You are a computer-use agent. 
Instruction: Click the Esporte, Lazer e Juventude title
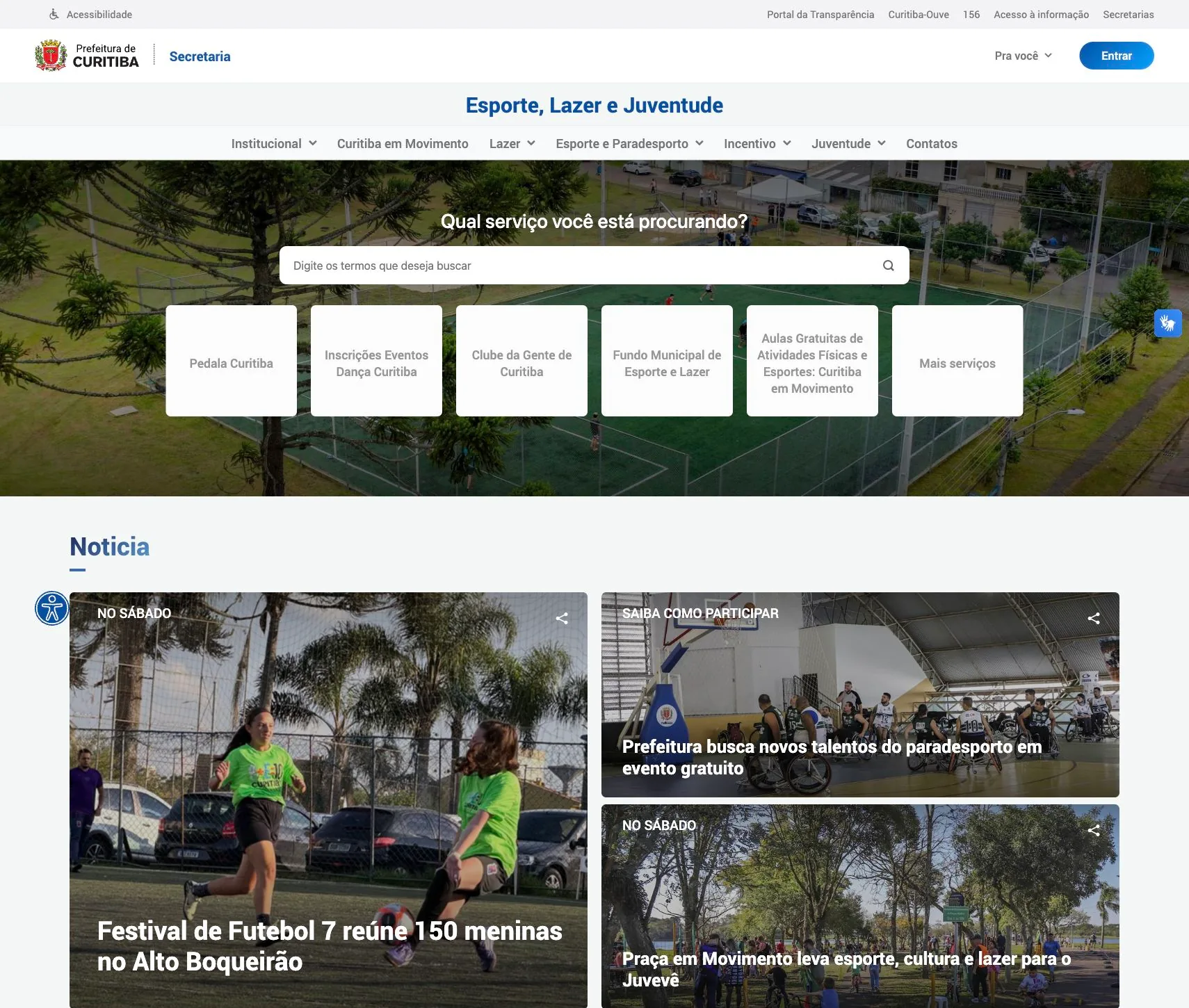point(594,105)
